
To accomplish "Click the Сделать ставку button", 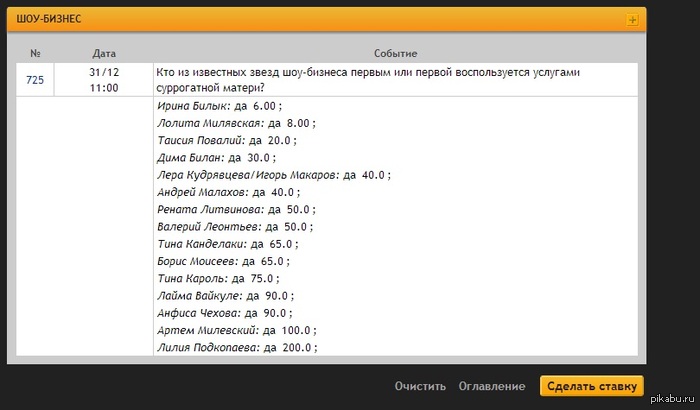I will [x=592, y=386].
